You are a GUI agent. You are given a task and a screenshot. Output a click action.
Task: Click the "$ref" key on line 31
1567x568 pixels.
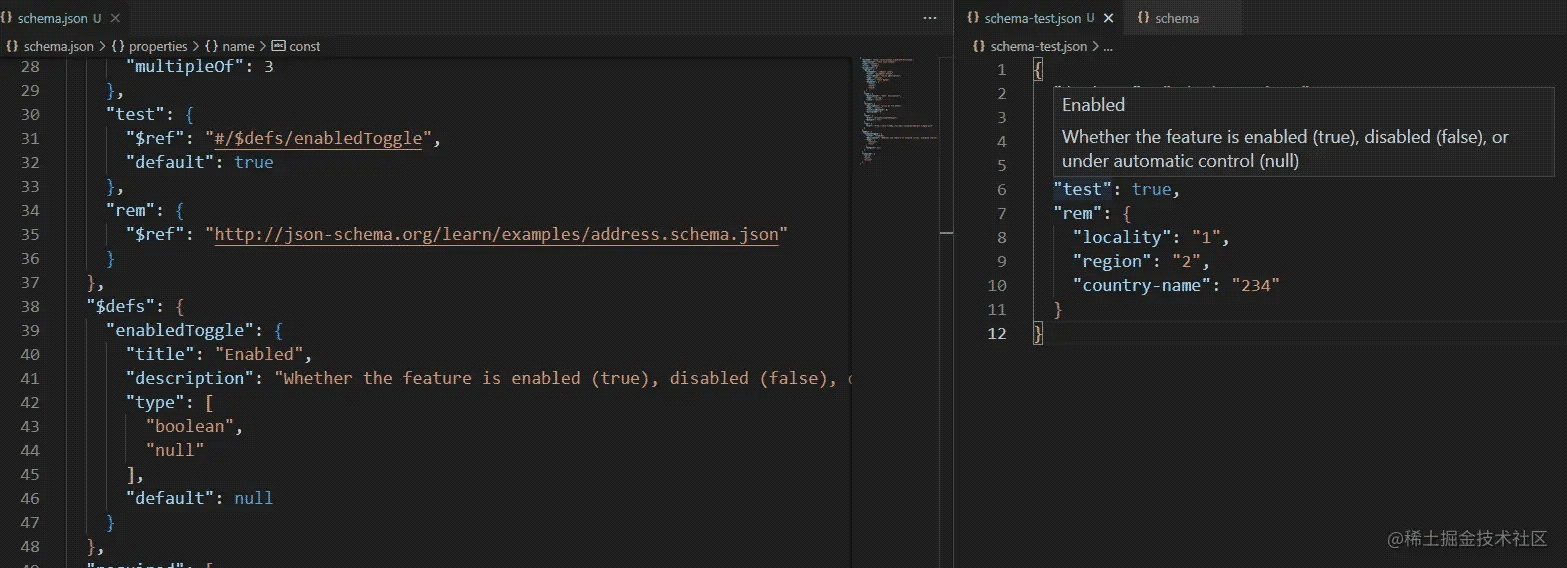(155, 139)
